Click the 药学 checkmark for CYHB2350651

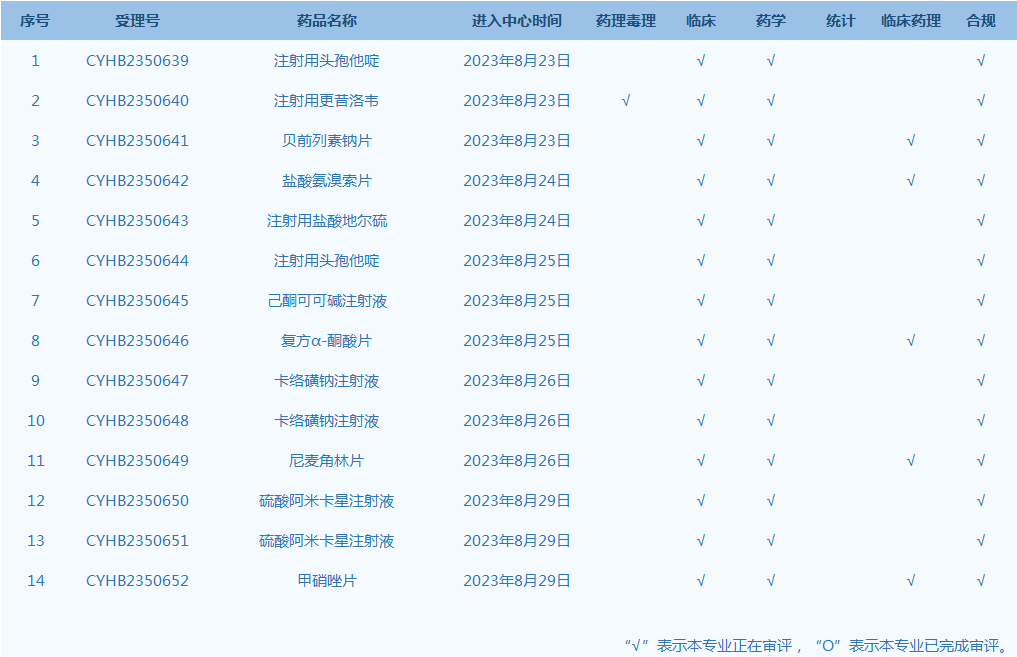[x=771, y=541]
